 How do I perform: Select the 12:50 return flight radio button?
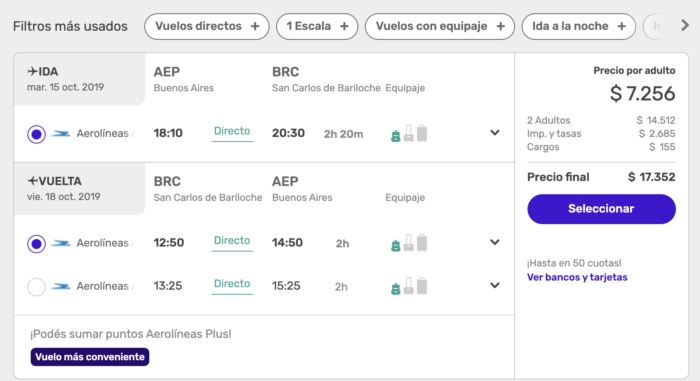click(x=36, y=244)
